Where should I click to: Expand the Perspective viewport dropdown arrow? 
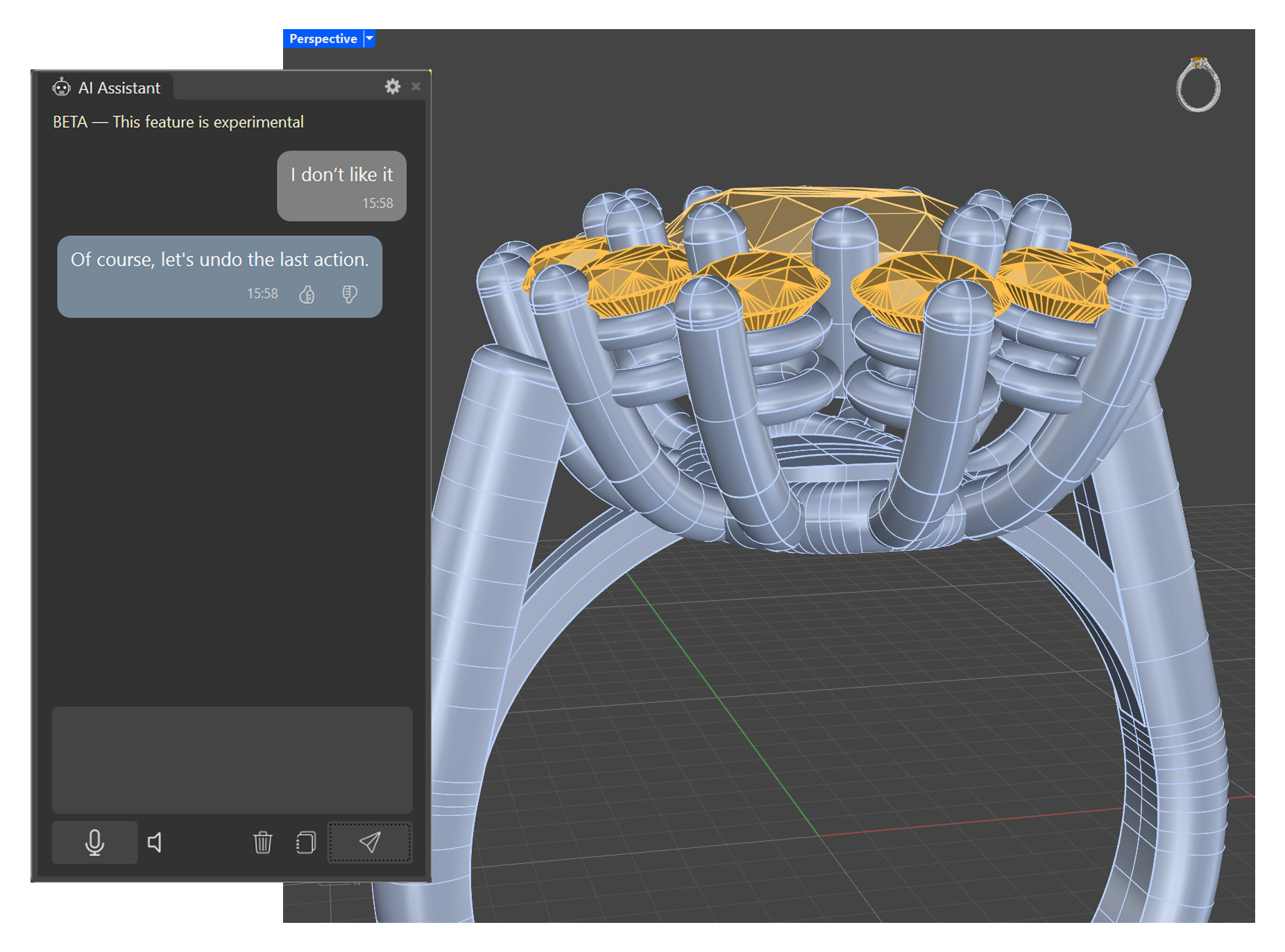(x=370, y=39)
